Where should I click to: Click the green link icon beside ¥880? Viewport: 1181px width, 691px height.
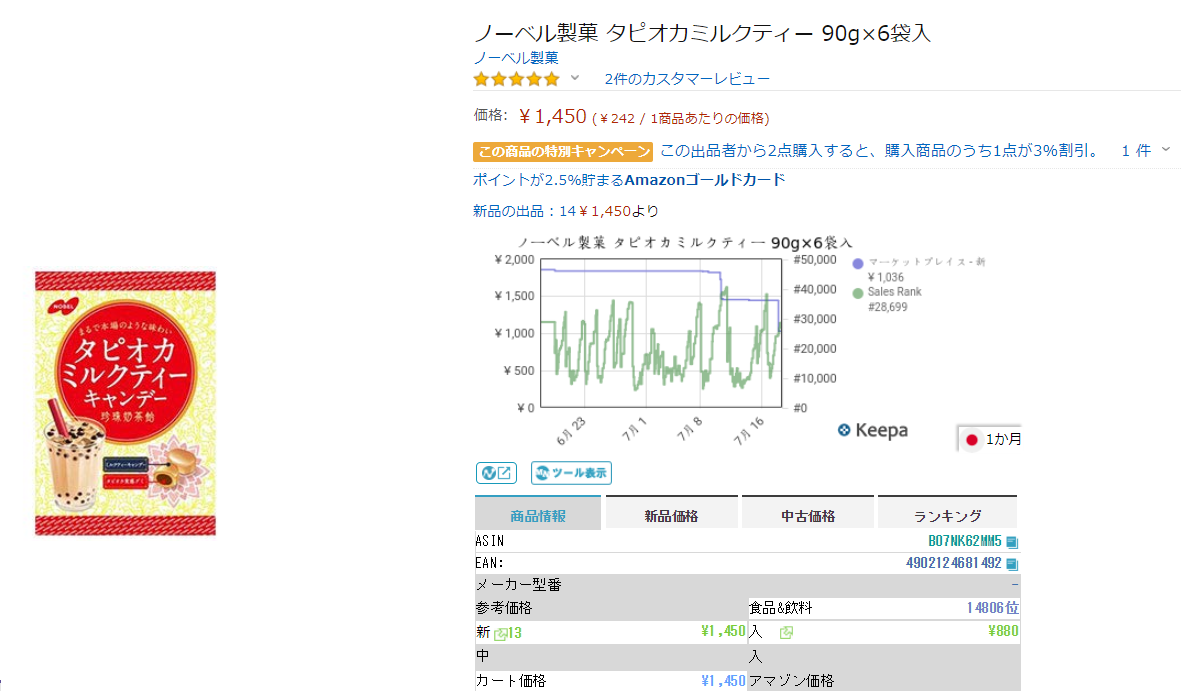pyautogui.click(x=786, y=632)
